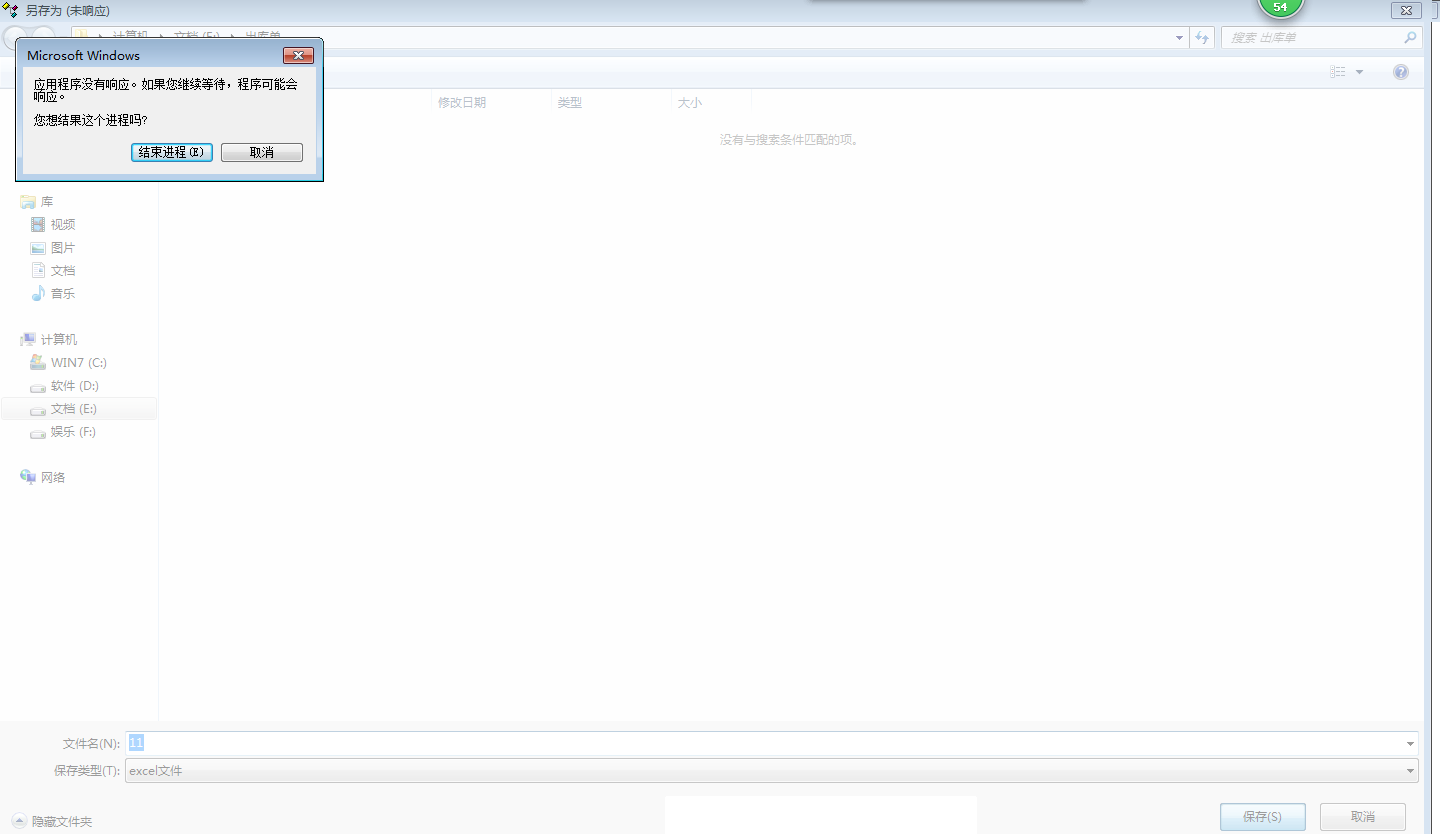Select the 文档 (E:) drive

pos(74,409)
